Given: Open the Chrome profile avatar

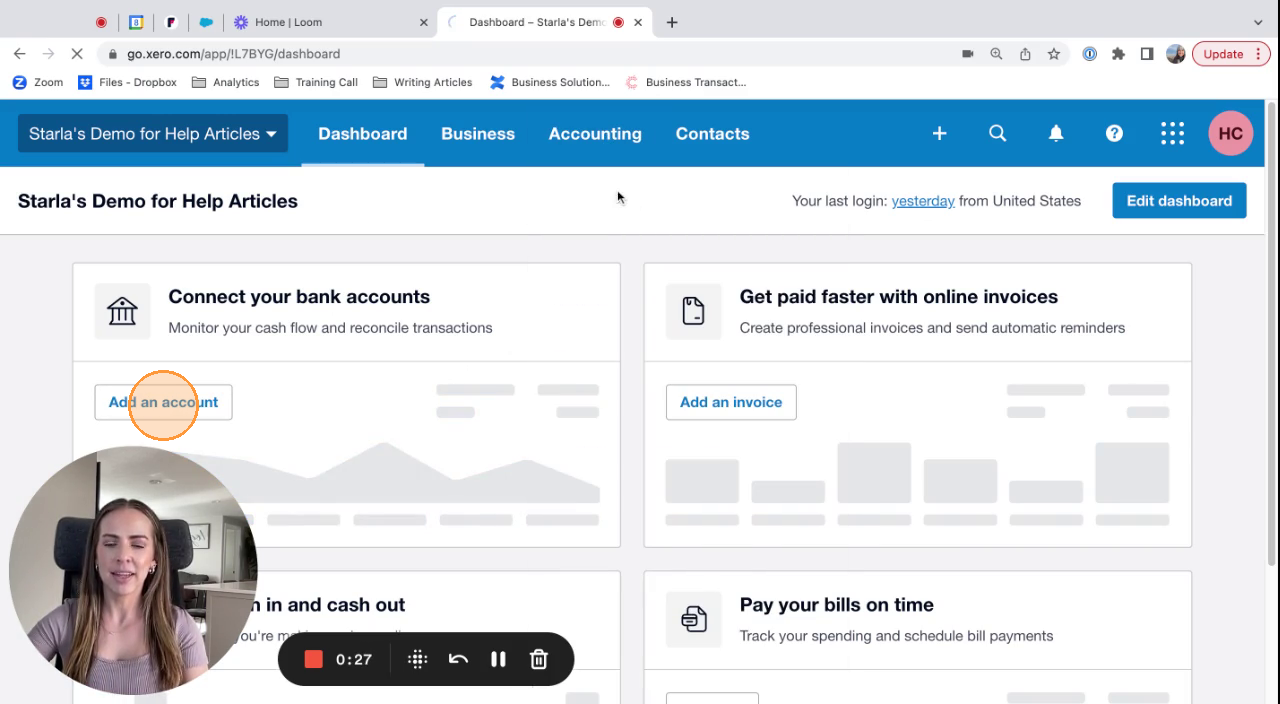Looking at the screenshot, I should tap(1176, 54).
